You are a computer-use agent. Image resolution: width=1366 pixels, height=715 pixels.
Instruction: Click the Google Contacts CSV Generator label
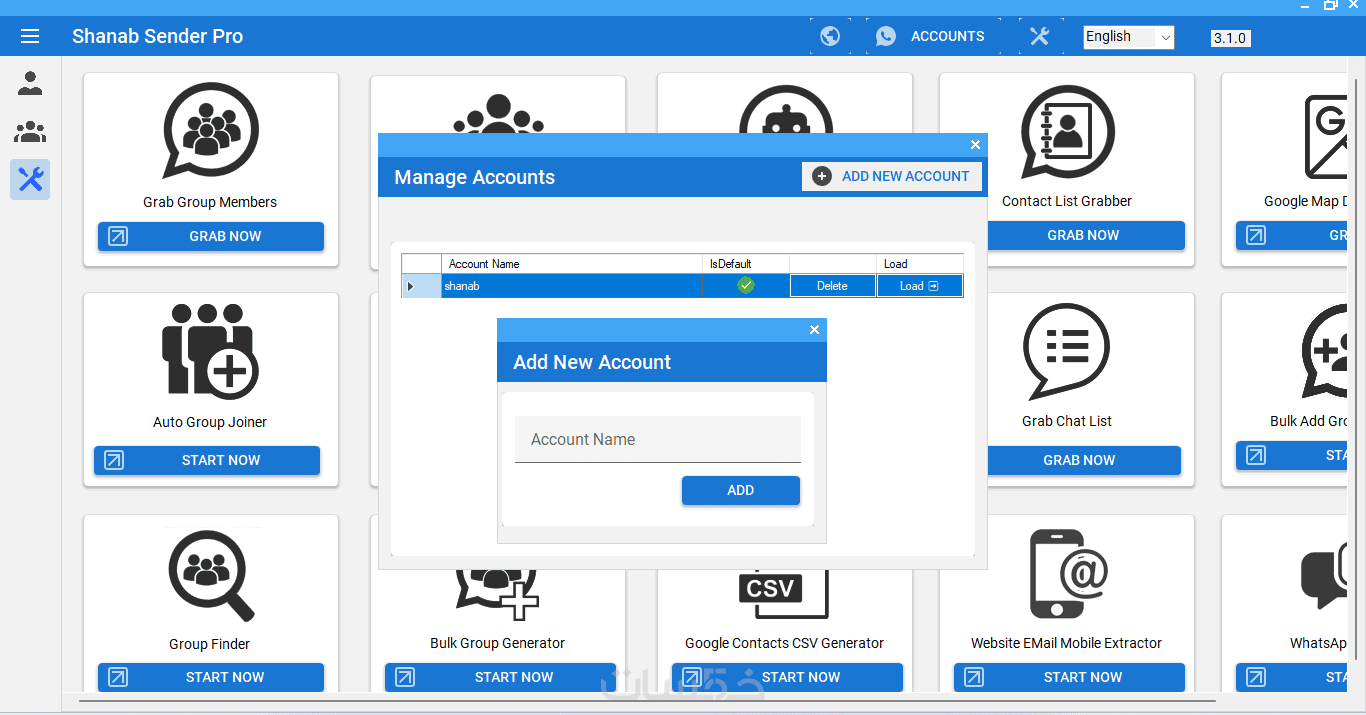(784, 643)
